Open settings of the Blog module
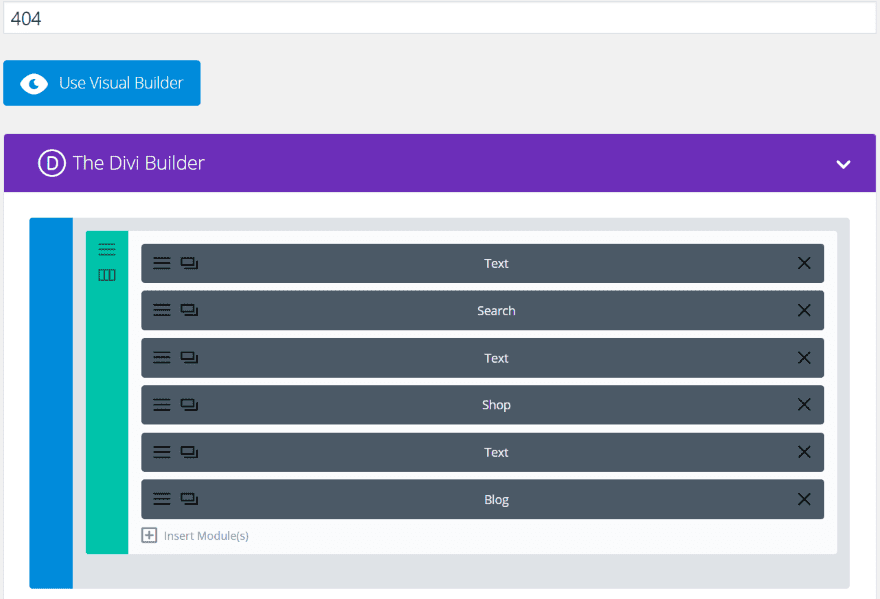 coord(161,499)
